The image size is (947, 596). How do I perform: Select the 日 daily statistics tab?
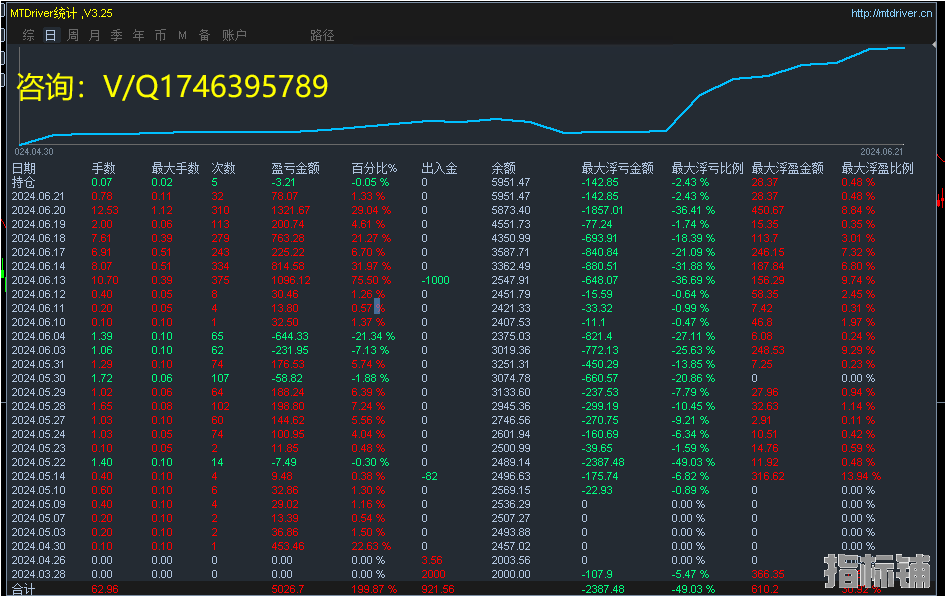click(50, 35)
